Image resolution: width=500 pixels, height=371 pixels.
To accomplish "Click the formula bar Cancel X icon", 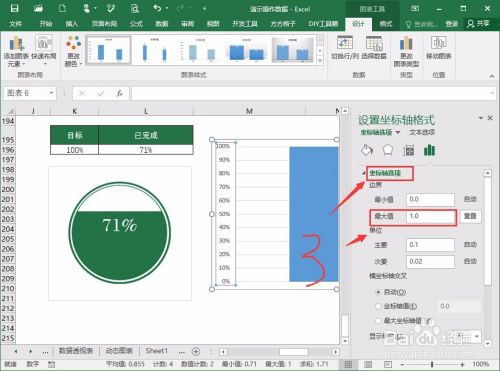I will tap(82, 94).
